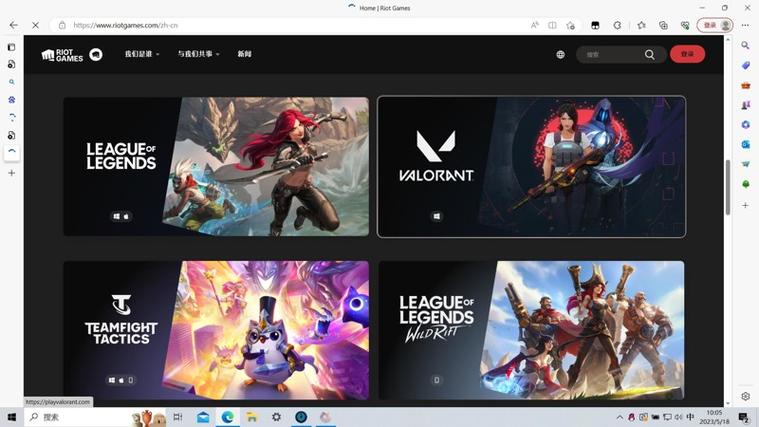The image size is (759, 427).
Task: Click the Windows platform icon on the VALORANT card
Action: tap(437, 216)
